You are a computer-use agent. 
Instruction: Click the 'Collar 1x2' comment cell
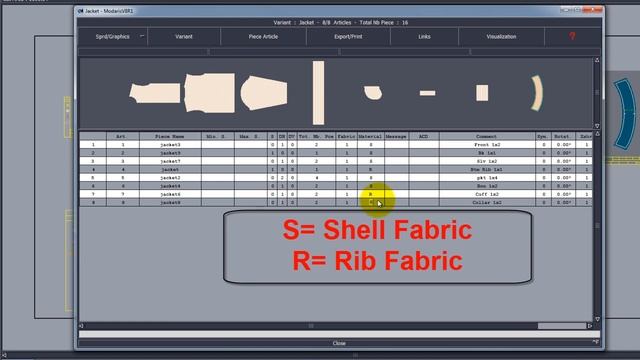coord(487,202)
